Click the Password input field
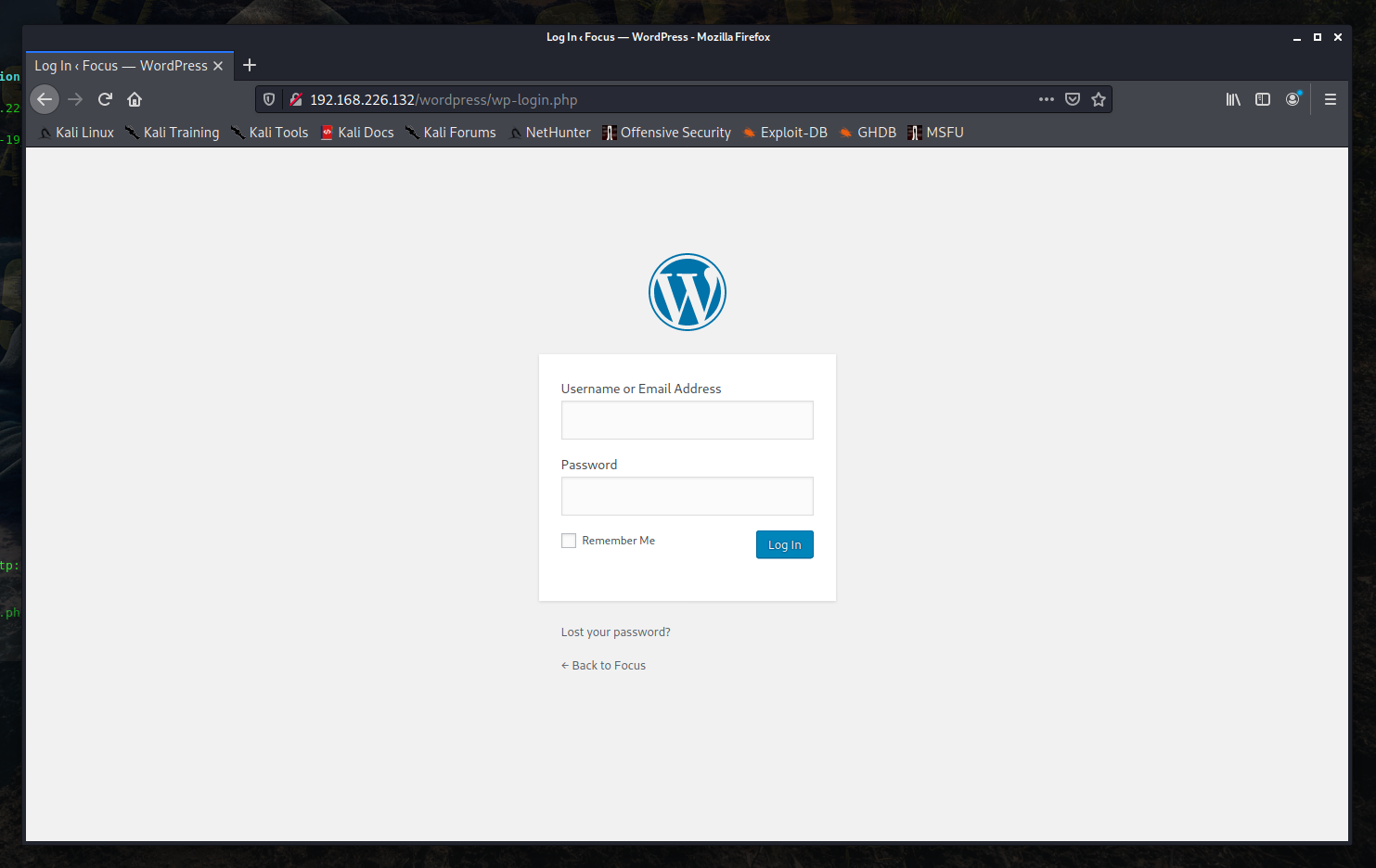 coord(688,496)
